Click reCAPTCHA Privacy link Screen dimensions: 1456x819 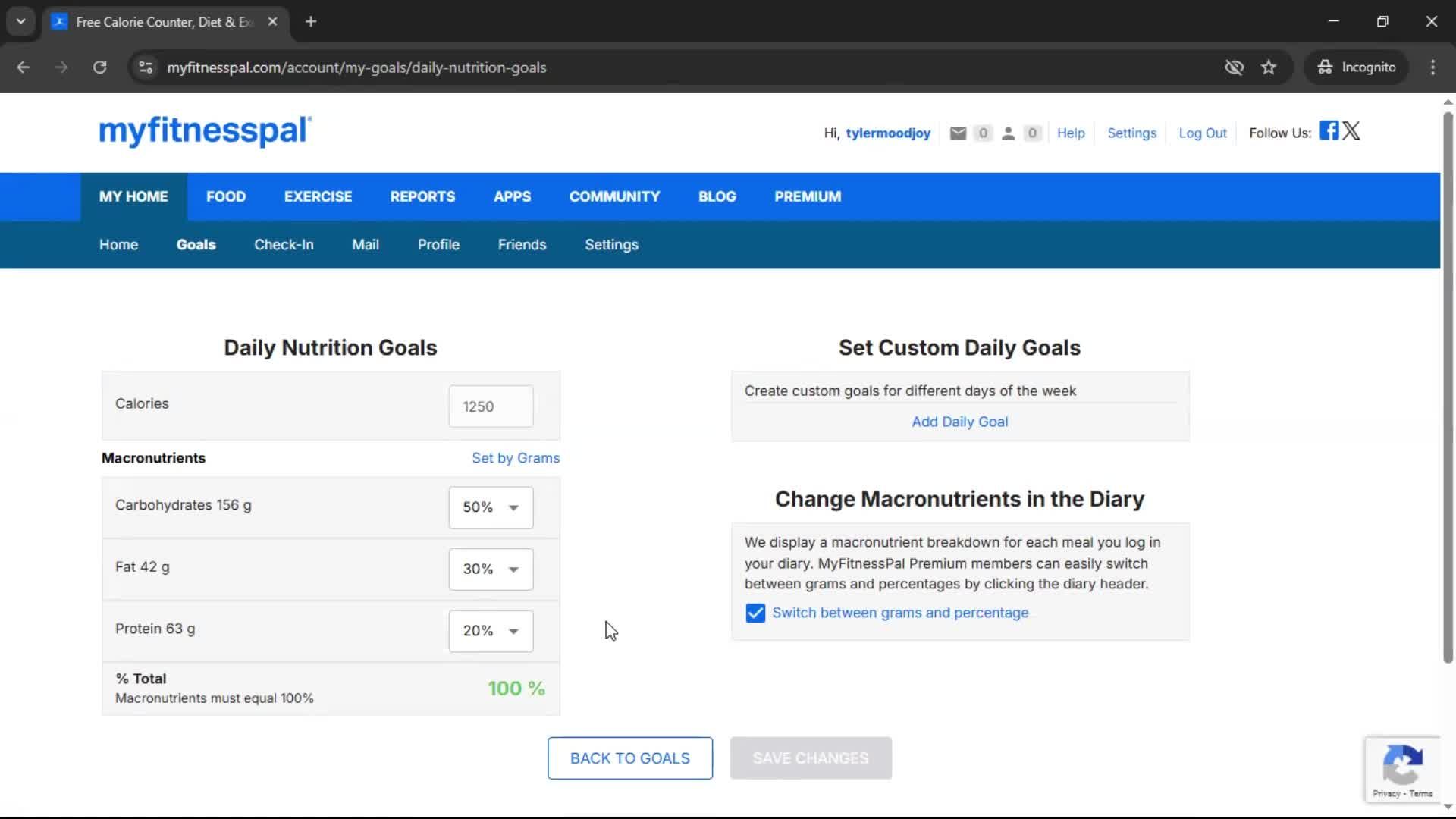click(1385, 793)
